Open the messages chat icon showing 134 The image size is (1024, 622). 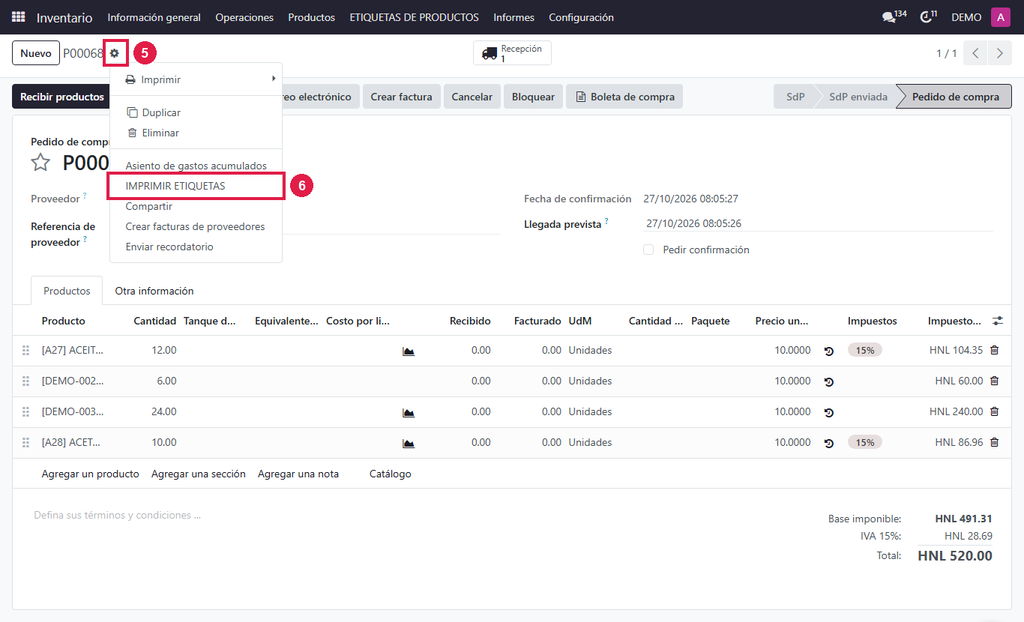[894, 16]
